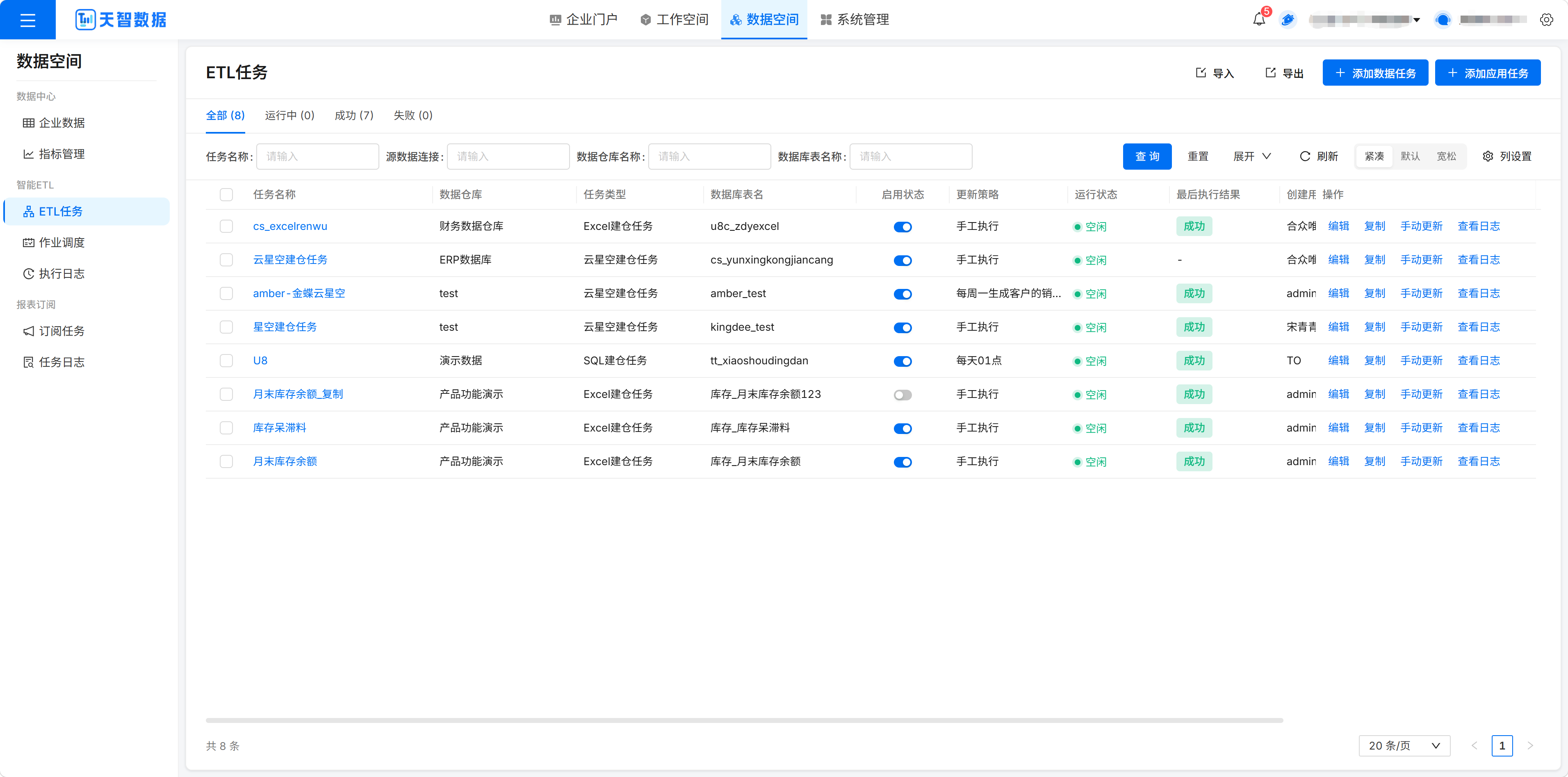Open the 20 条/页 page size dropdown
The height and width of the screenshot is (777, 1568).
(1404, 745)
